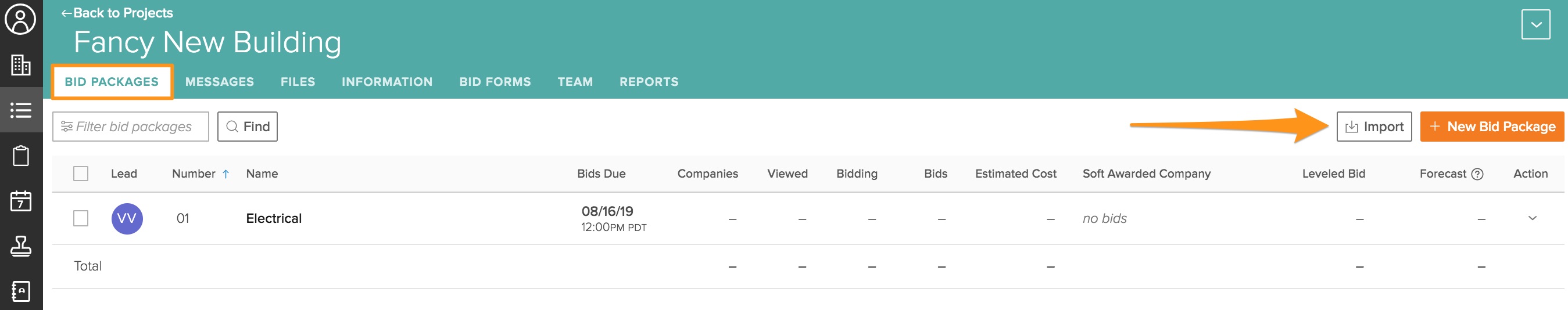Open the clipboard icon in sidebar
The image size is (1568, 310).
pyautogui.click(x=21, y=156)
